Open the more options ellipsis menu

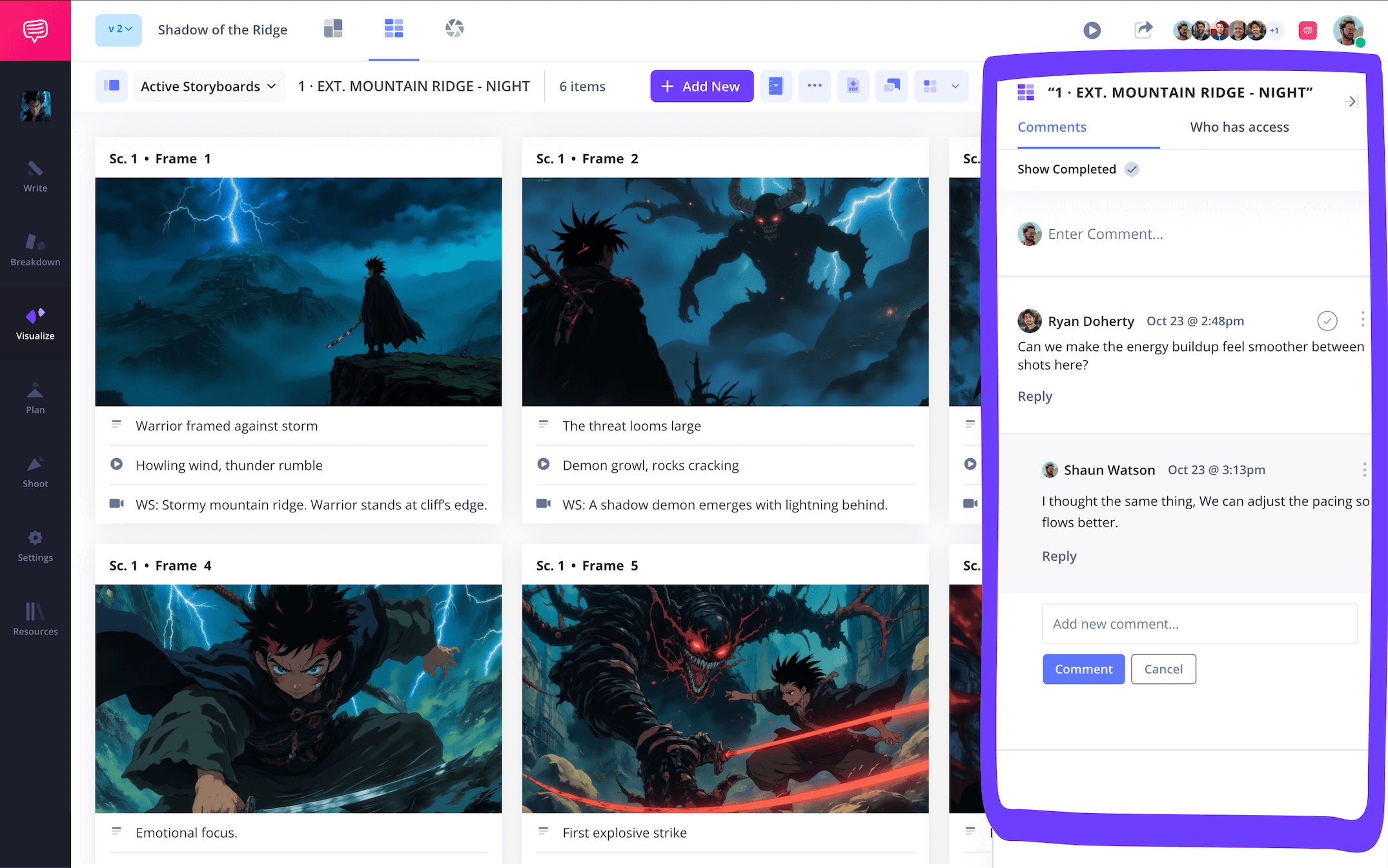[x=814, y=86]
